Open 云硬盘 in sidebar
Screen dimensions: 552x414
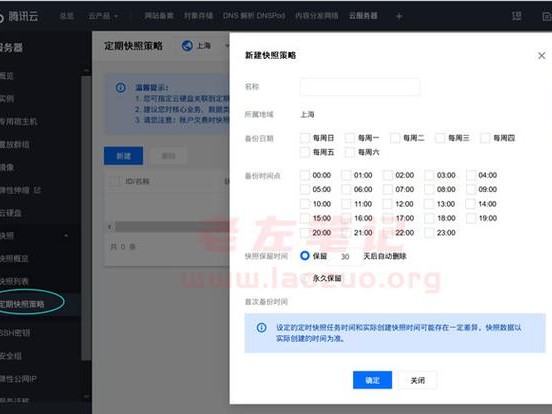[11, 213]
